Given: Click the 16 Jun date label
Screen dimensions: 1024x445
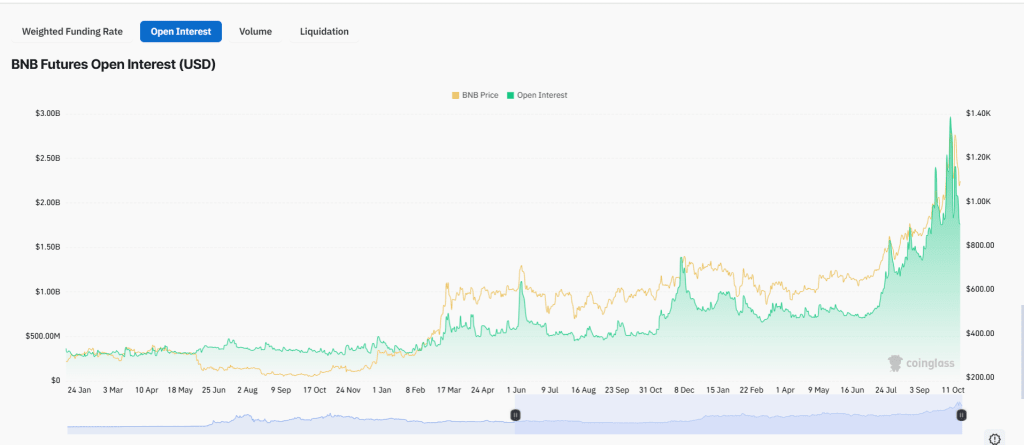Looking at the screenshot, I should tap(852, 390).
